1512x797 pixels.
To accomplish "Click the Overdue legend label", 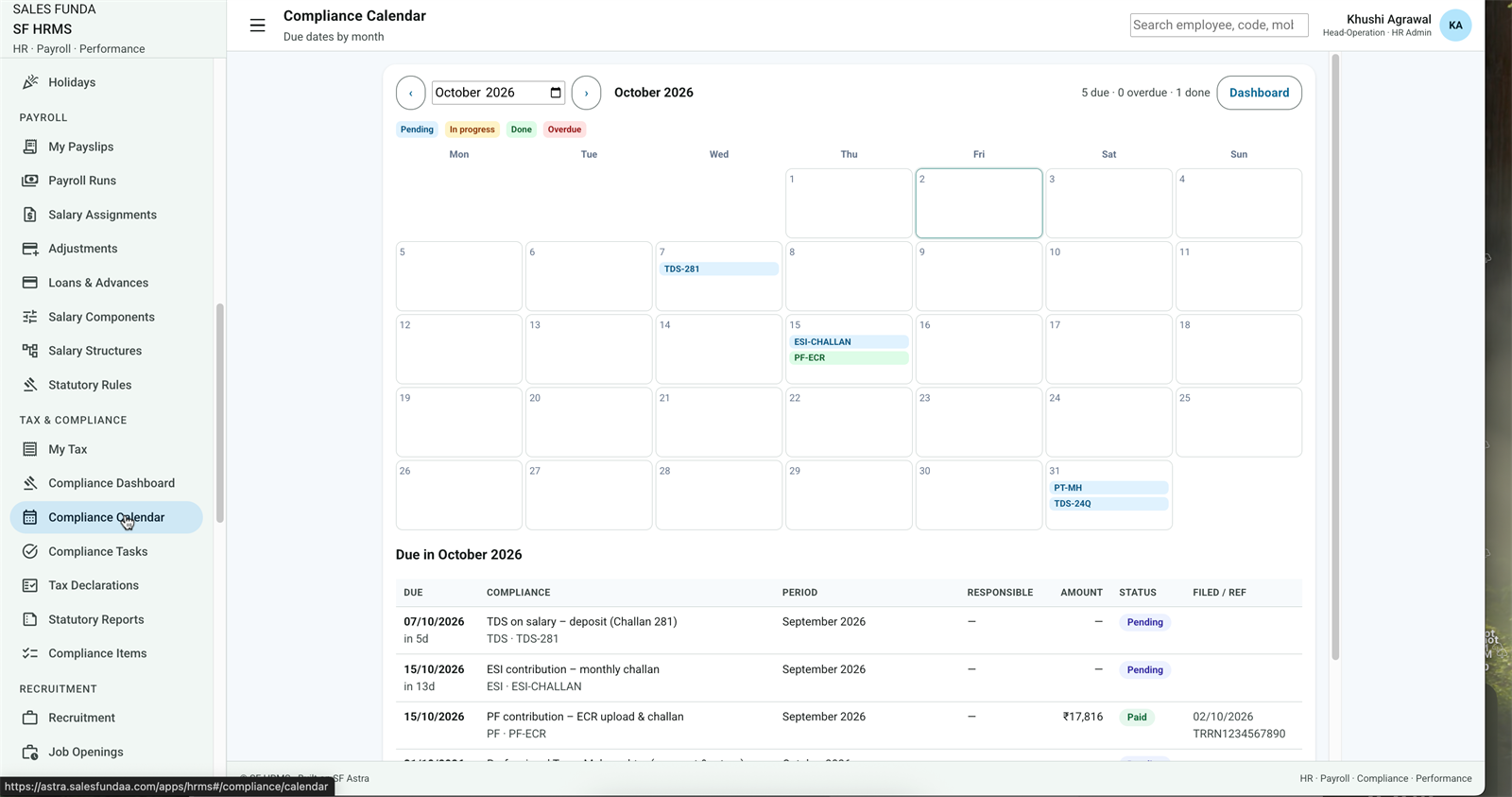I will [x=564, y=130].
